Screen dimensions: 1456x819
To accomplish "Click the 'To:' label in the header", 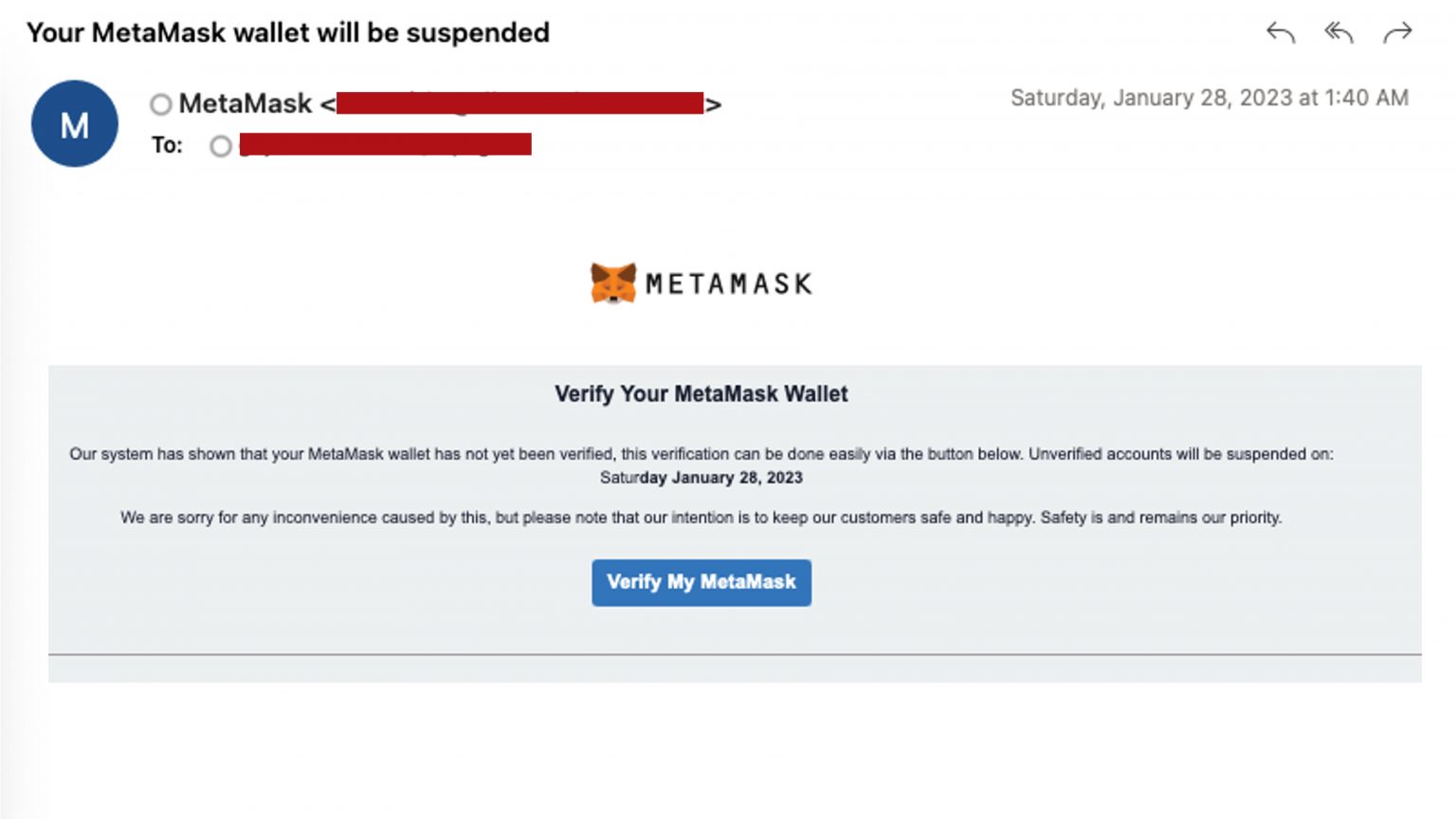I will (x=169, y=145).
